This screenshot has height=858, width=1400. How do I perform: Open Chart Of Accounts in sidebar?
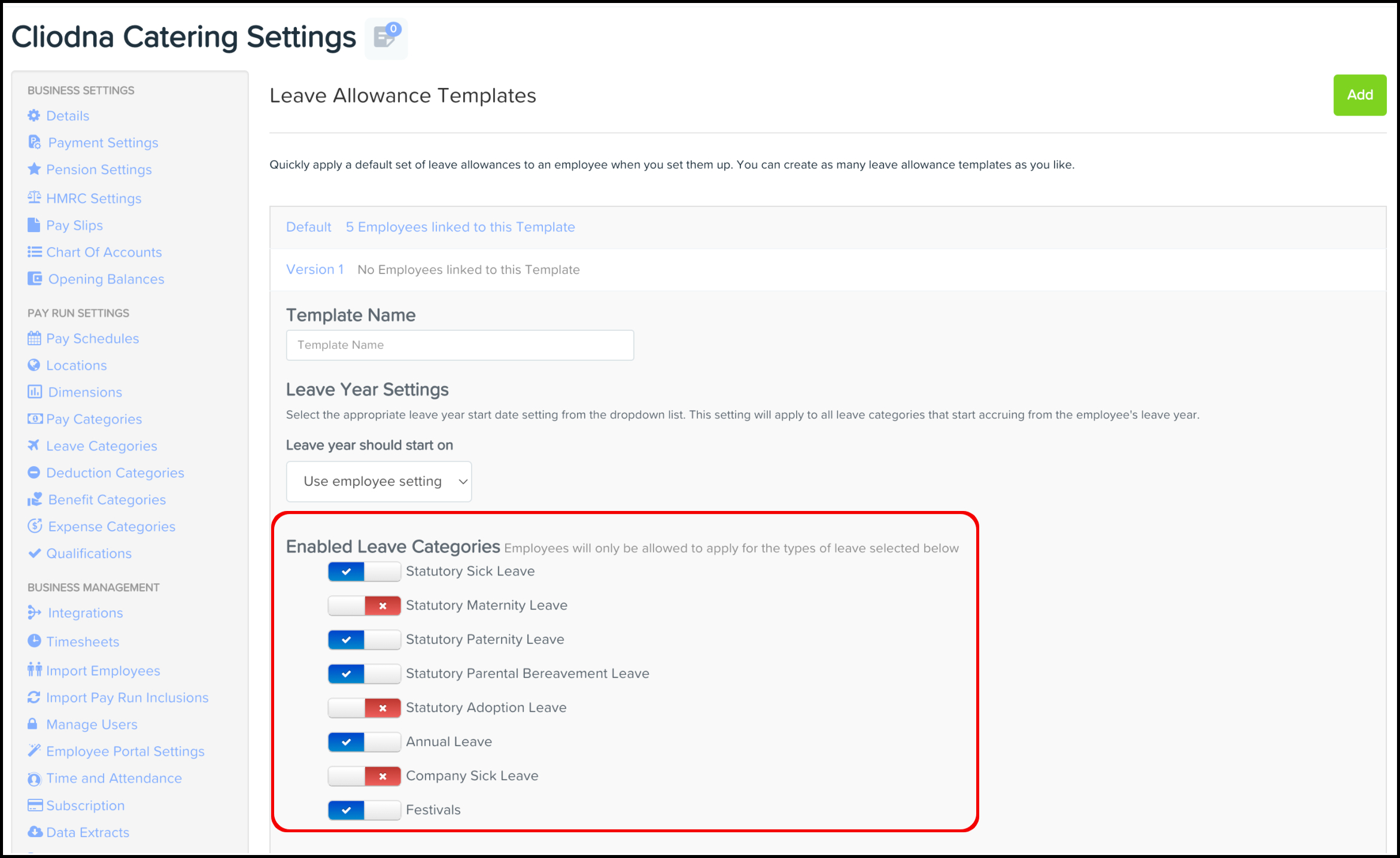point(104,252)
